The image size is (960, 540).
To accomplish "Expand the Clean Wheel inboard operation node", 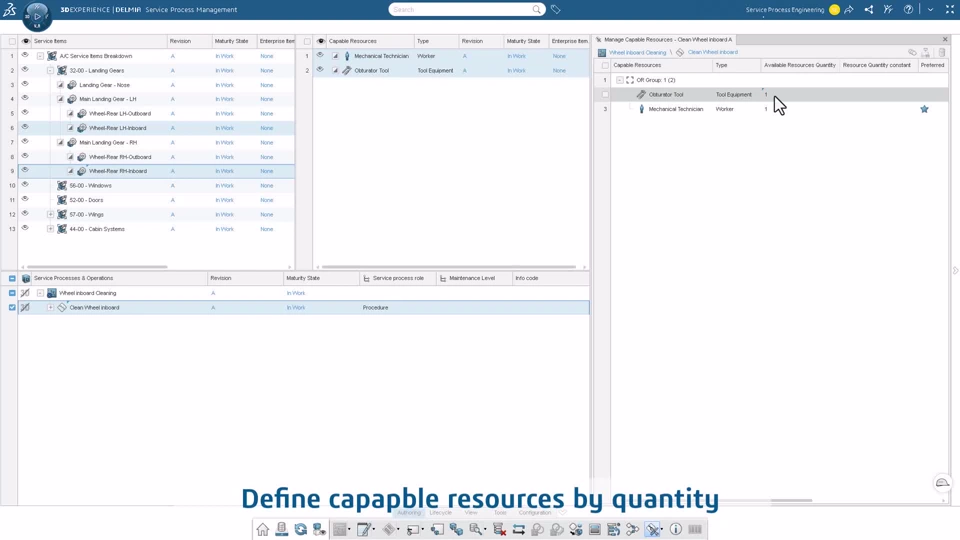I will (50, 307).
